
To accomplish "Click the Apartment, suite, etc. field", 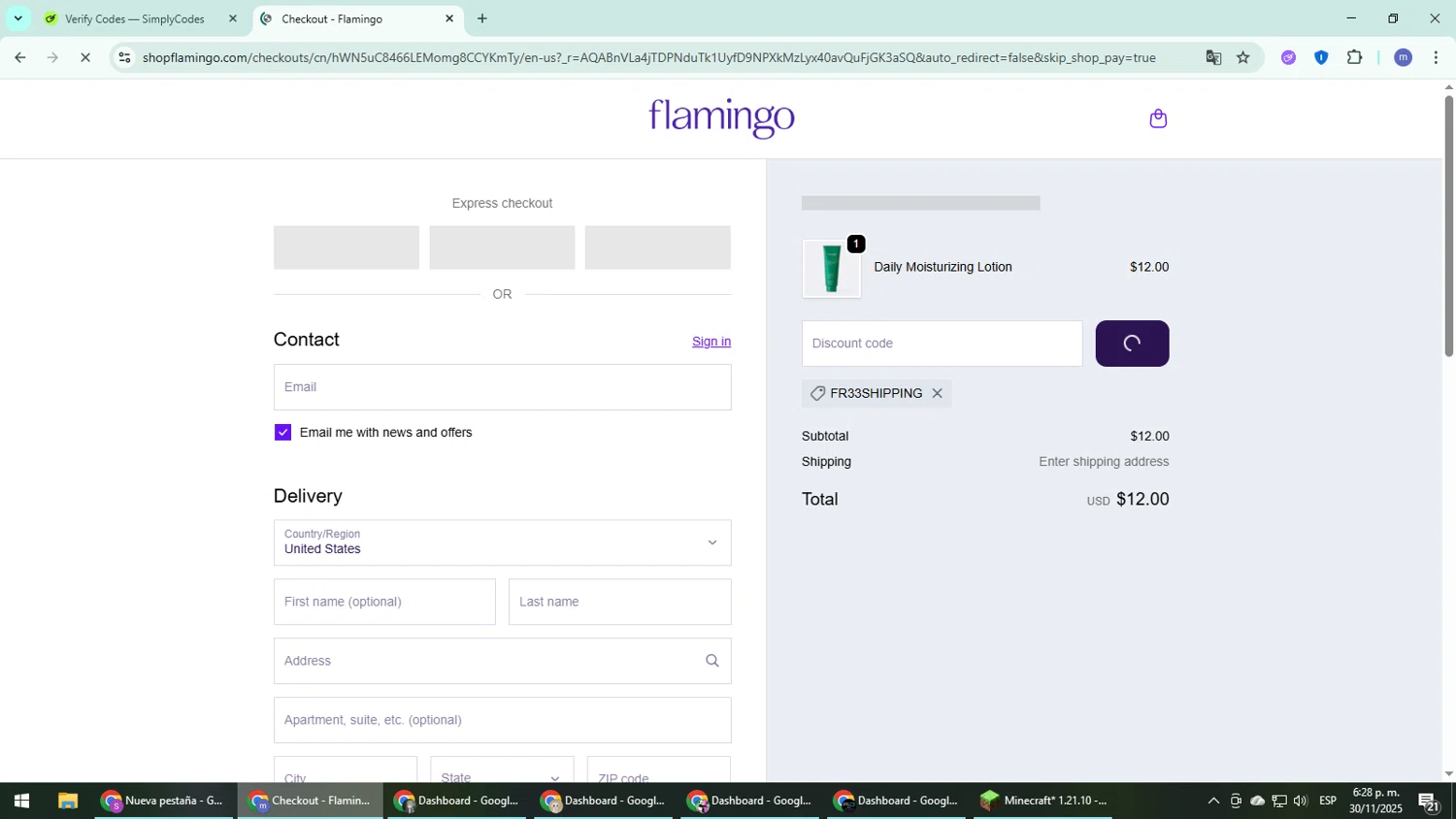I will tap(503, 720).
